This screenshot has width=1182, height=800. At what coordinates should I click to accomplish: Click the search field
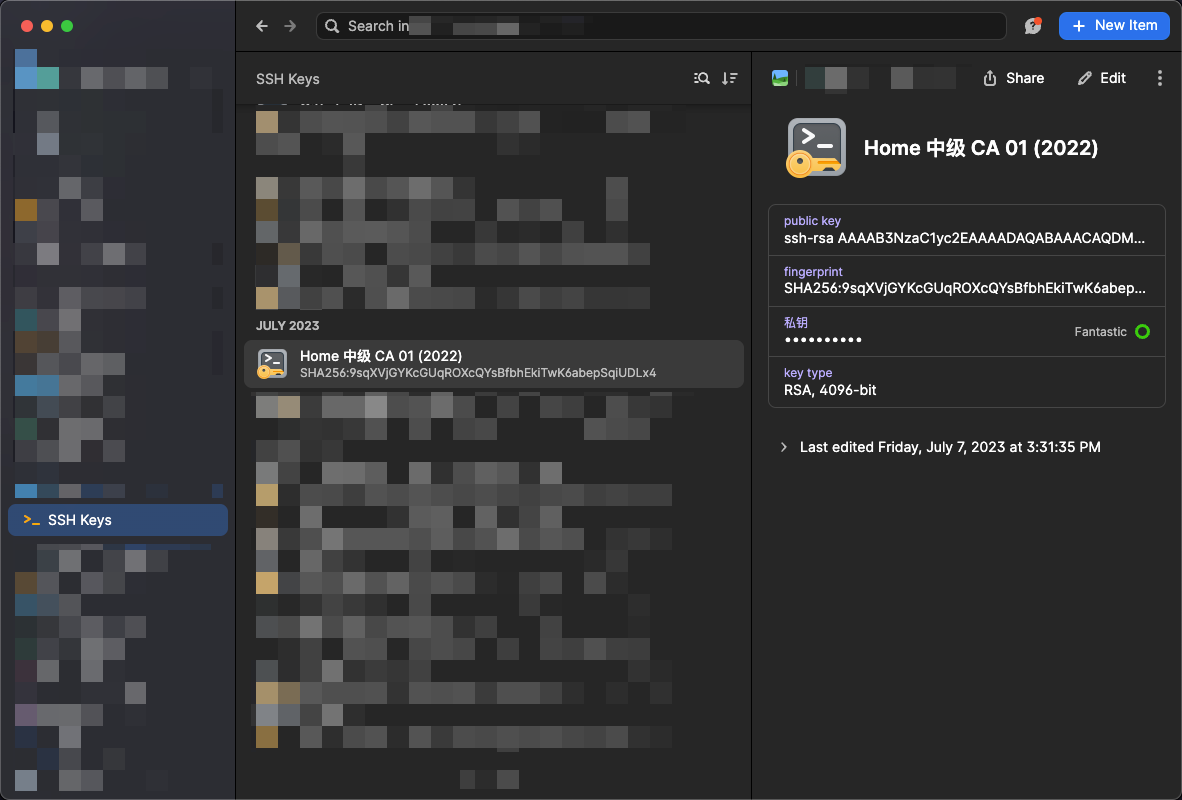point(660,26)
